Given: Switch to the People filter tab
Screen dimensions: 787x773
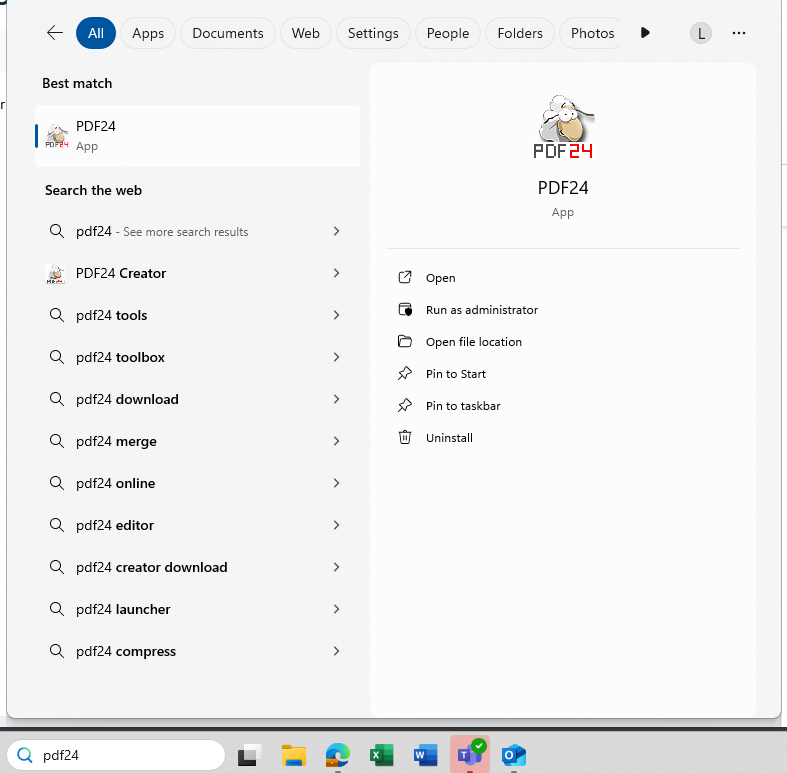Looking at the screenshot, I should (x=448, y=33).
